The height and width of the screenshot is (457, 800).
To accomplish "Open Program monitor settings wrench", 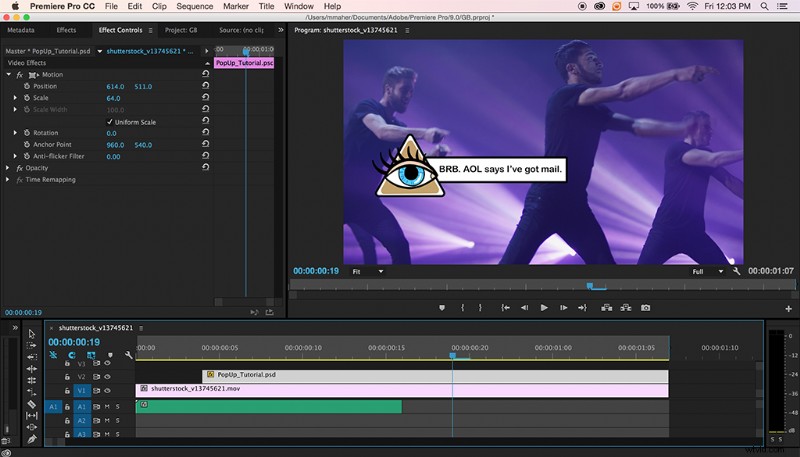I will click(x=736, y=271).
